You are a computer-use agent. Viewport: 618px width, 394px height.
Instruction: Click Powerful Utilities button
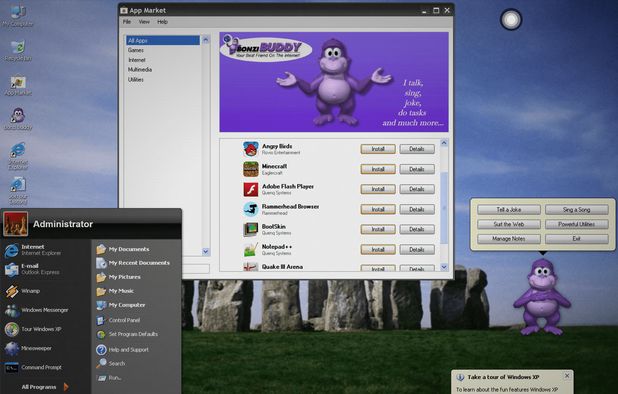click(x=577, y=224)
